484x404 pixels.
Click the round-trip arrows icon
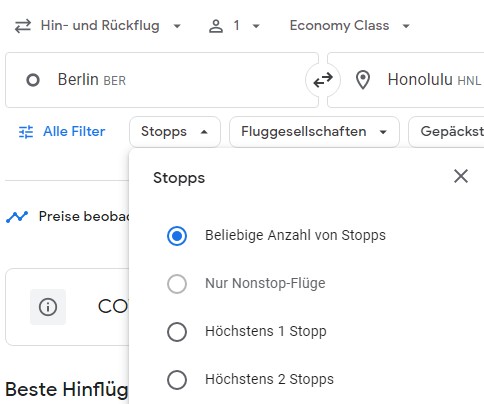[23, 26]
